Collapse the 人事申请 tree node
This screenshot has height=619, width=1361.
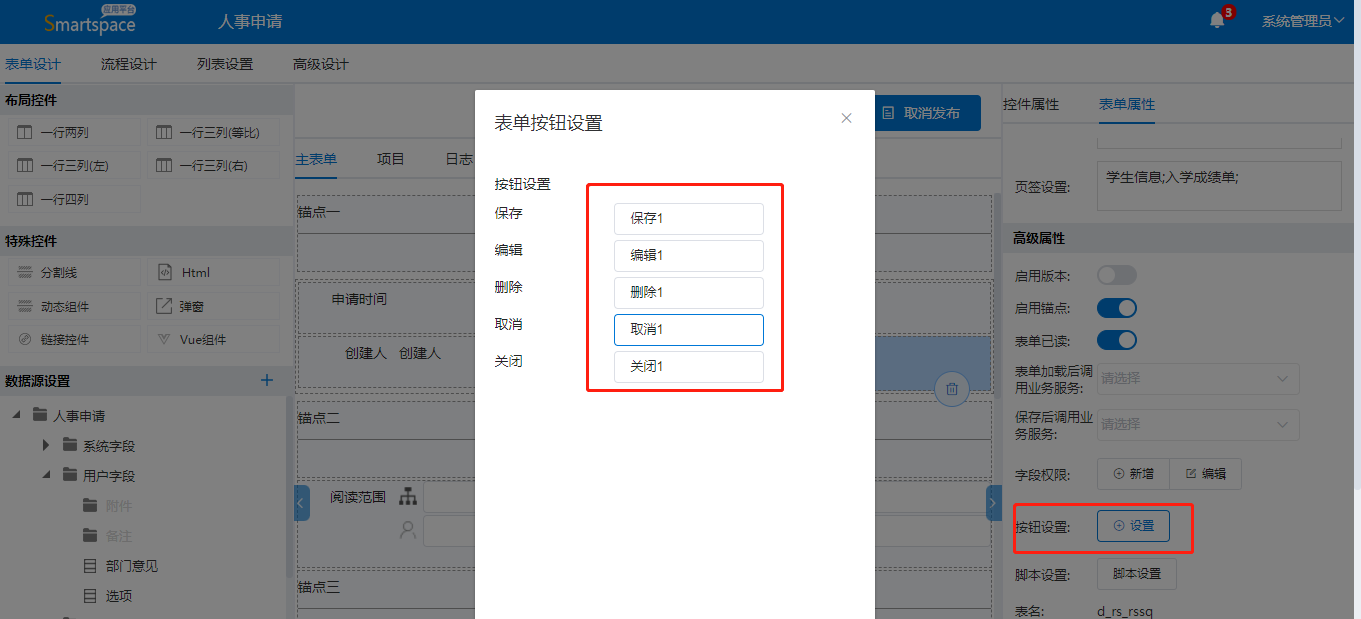click(15, 415)
